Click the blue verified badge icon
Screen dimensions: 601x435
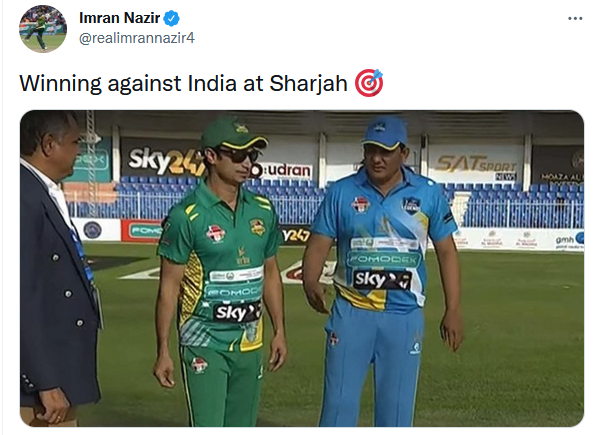172,18
